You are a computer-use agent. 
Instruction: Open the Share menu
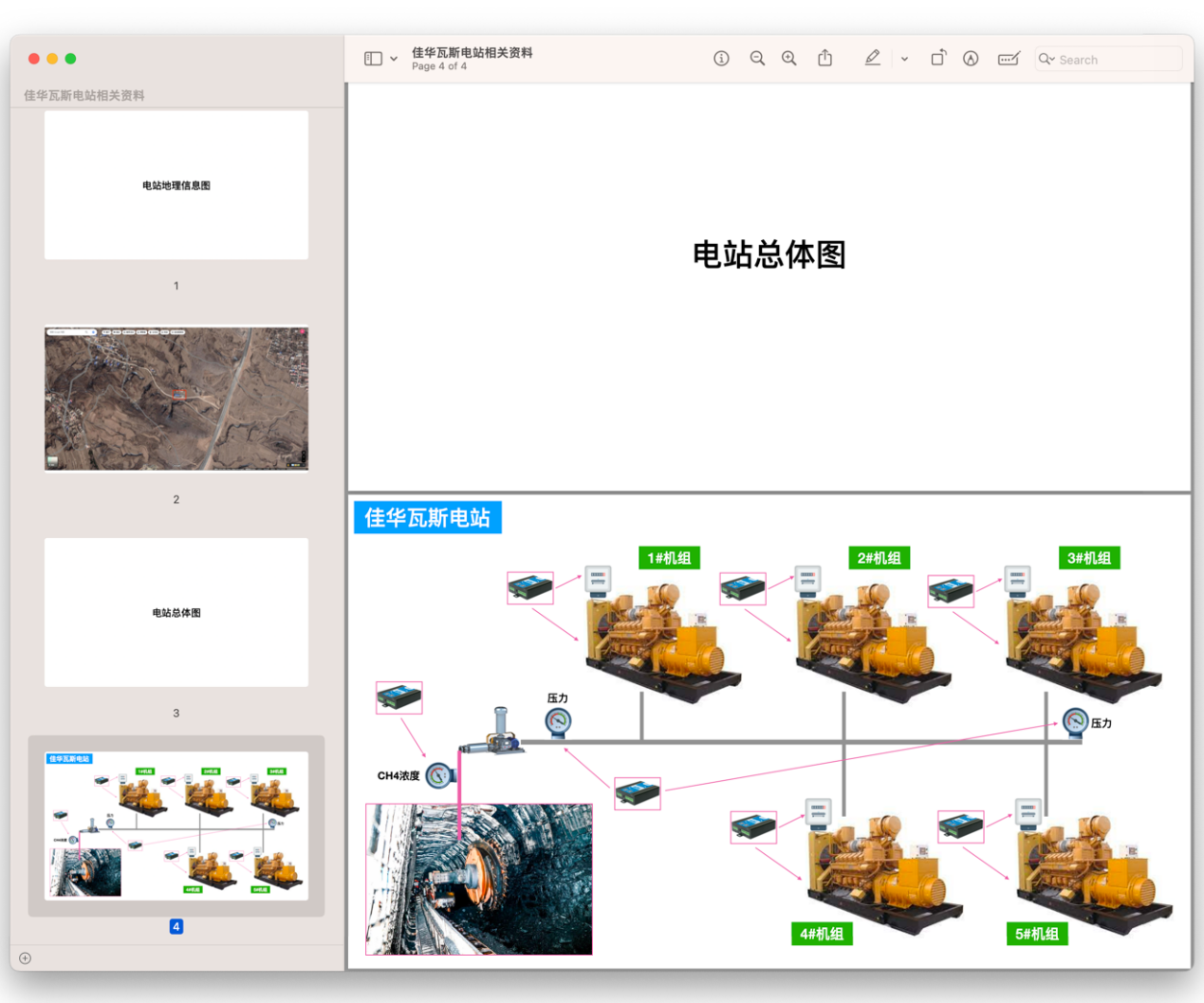click(825, 59)
